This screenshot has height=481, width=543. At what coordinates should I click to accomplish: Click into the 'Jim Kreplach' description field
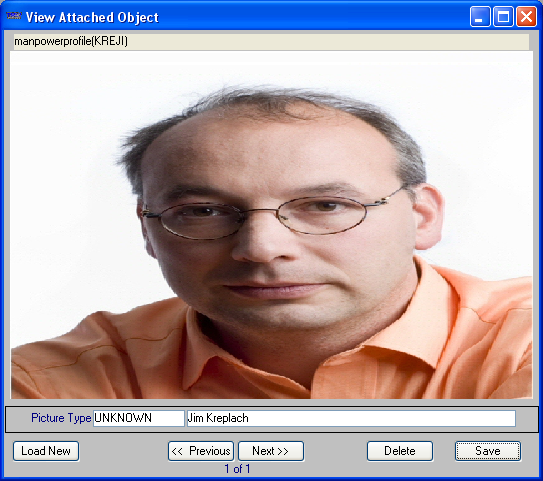click(x=351, y=418)
